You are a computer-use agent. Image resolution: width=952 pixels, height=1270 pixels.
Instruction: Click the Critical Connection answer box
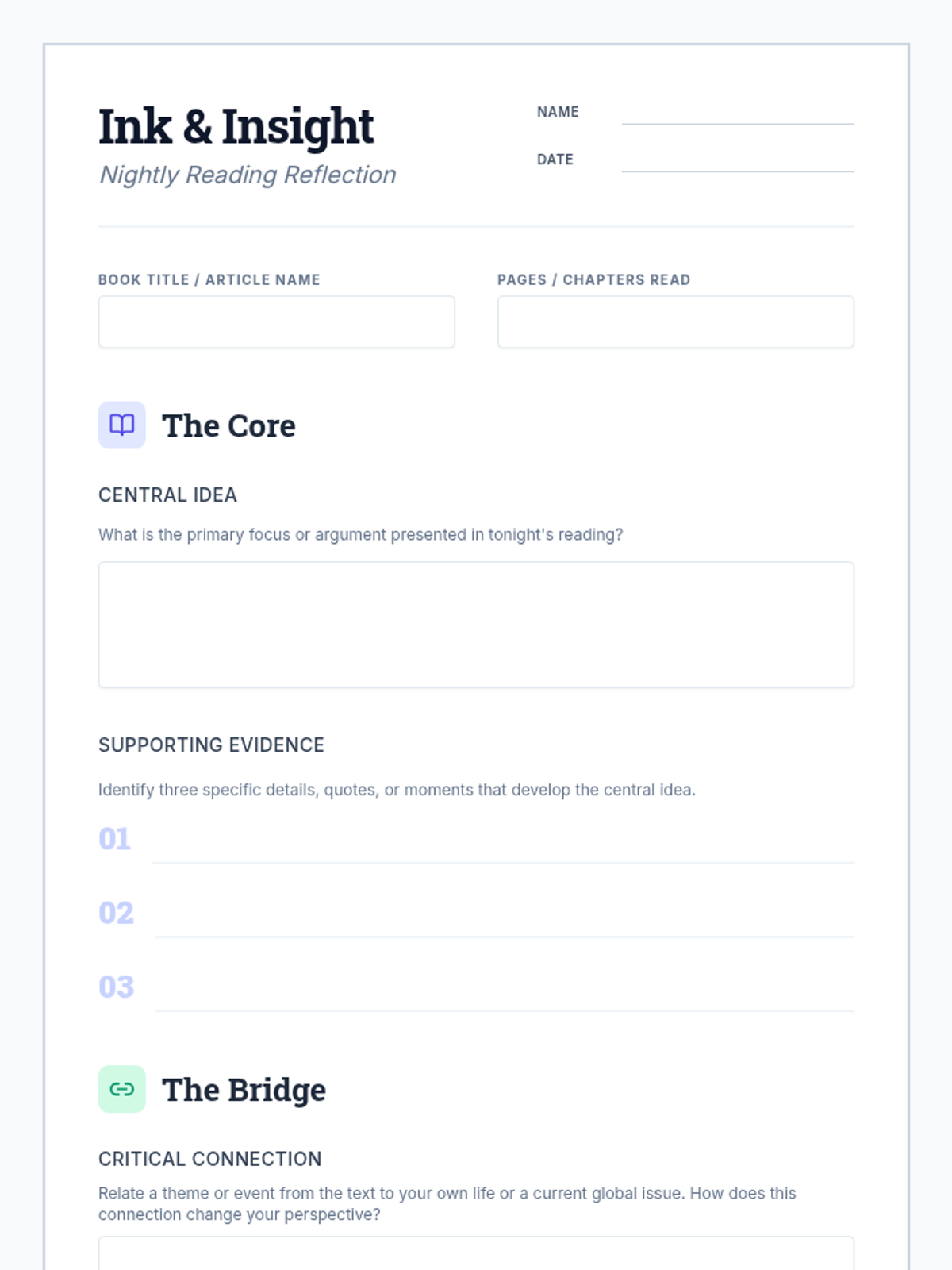pyautogui.click(x=476, y=1254)
